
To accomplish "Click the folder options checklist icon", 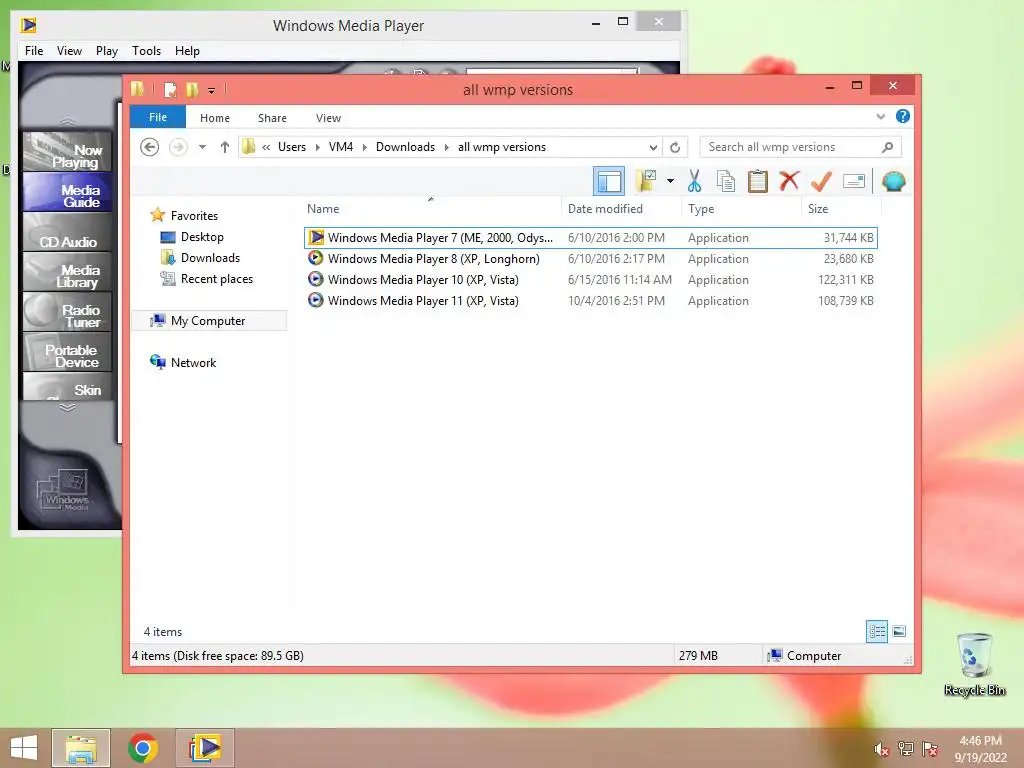I will pyautogui.click(x=647, y=181).
